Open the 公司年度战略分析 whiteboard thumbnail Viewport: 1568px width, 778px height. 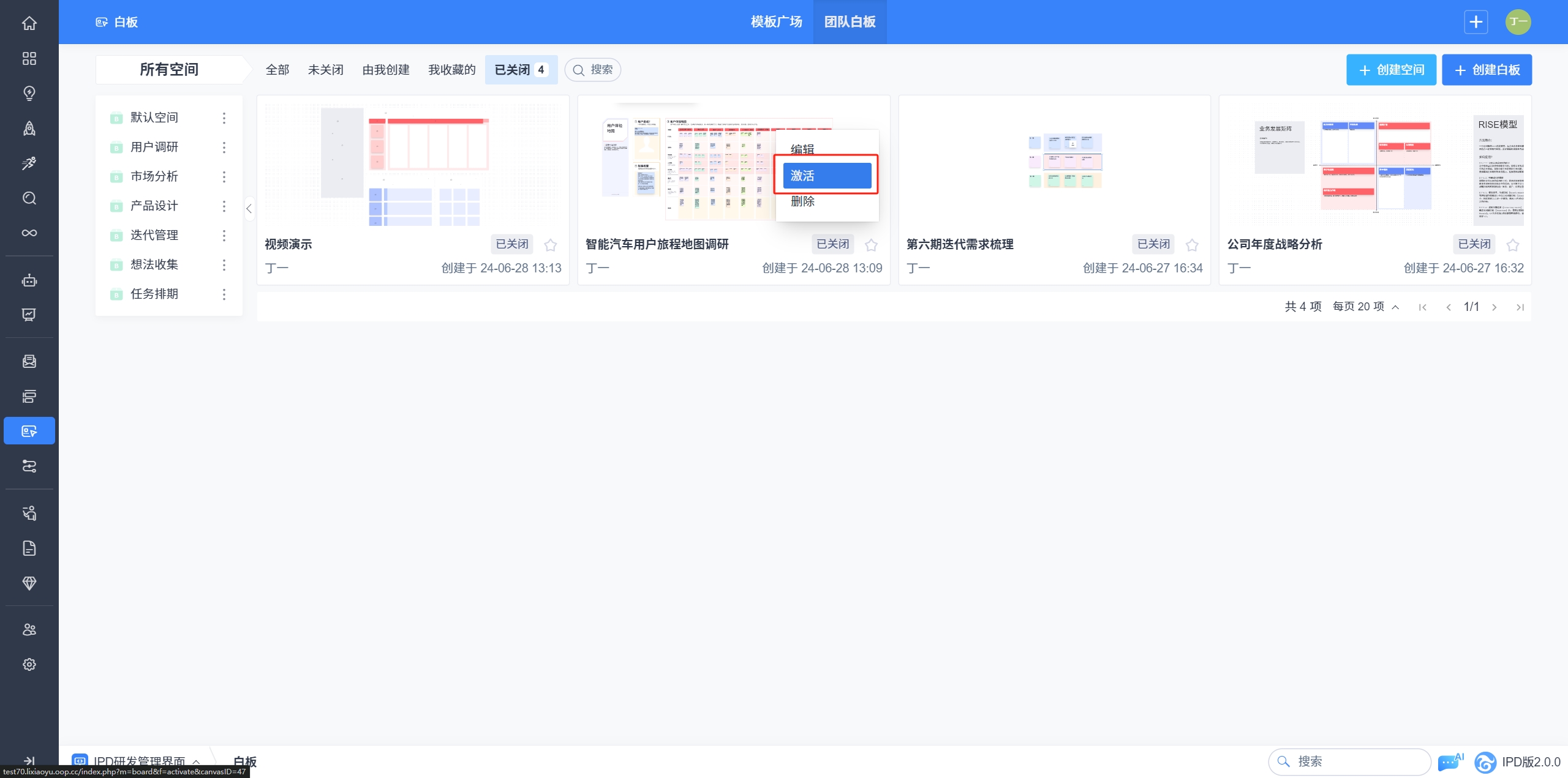click(x=1374, y=165)
